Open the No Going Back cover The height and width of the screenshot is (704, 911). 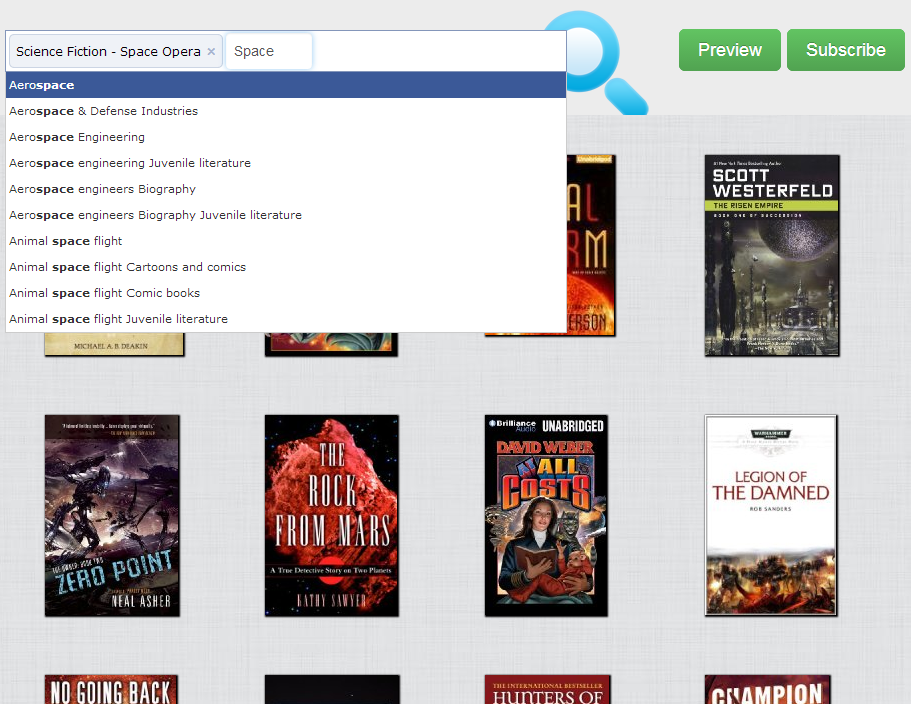pyautogui.click(x=111, y=689)
